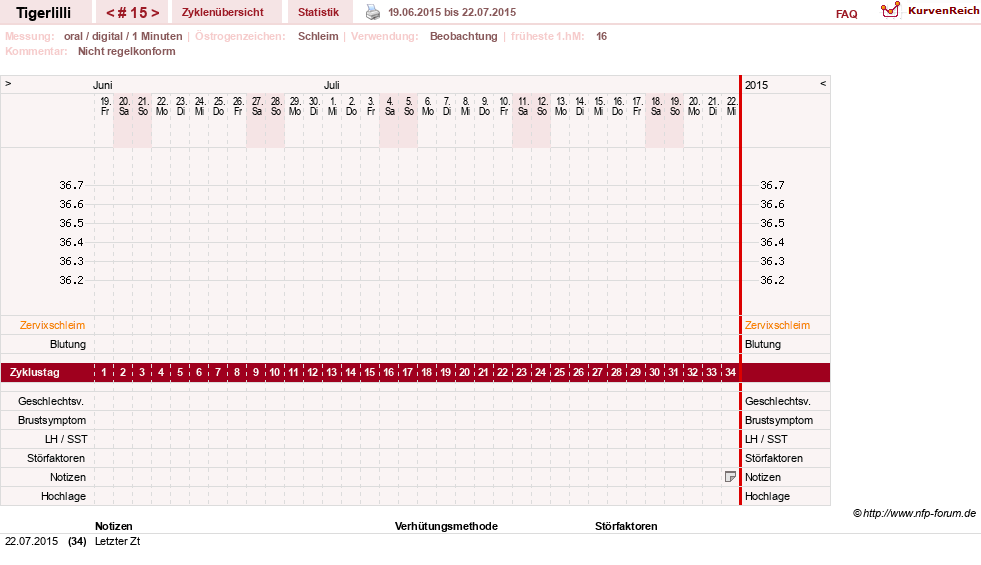Image resolution: width=981 pixels, height=565 pixels.
Task: Click the left Notizen row label
Action: [x=68, y=477]
